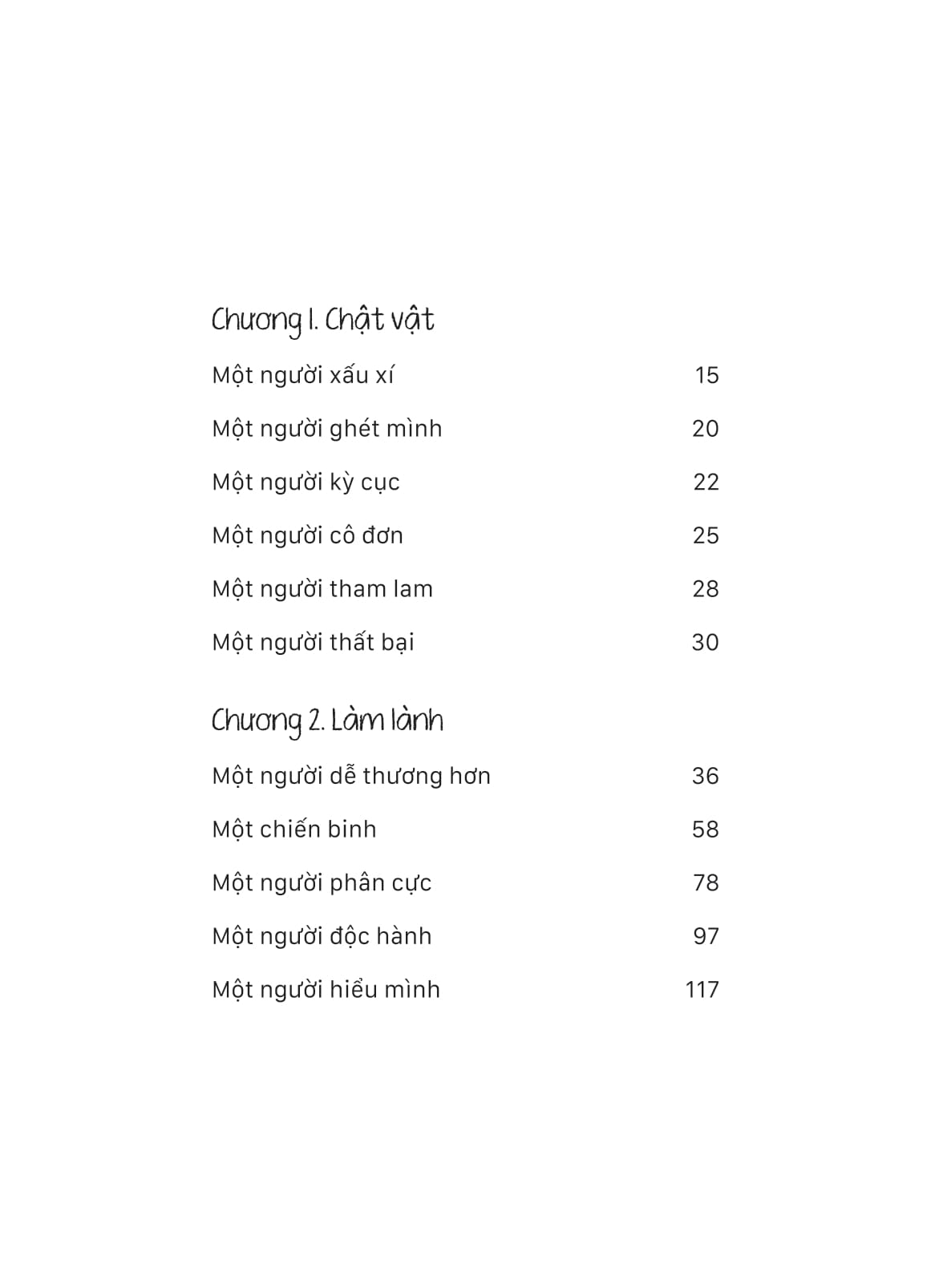Open 'Một người độc hành' entry
The width and height of the screenshot is (935, 1288).
[322, 936]
